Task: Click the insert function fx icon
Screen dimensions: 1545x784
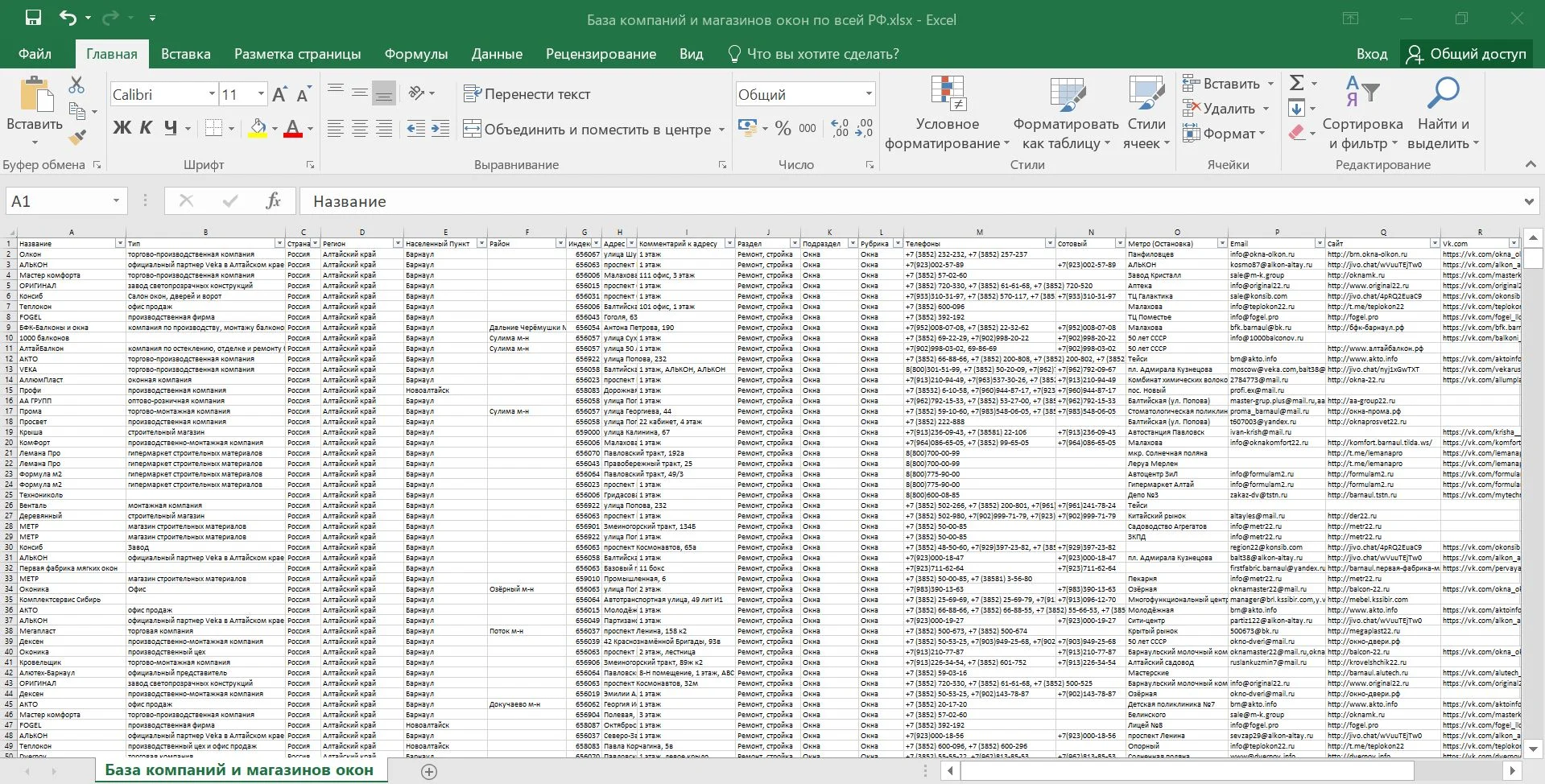Action: (273, 201)
